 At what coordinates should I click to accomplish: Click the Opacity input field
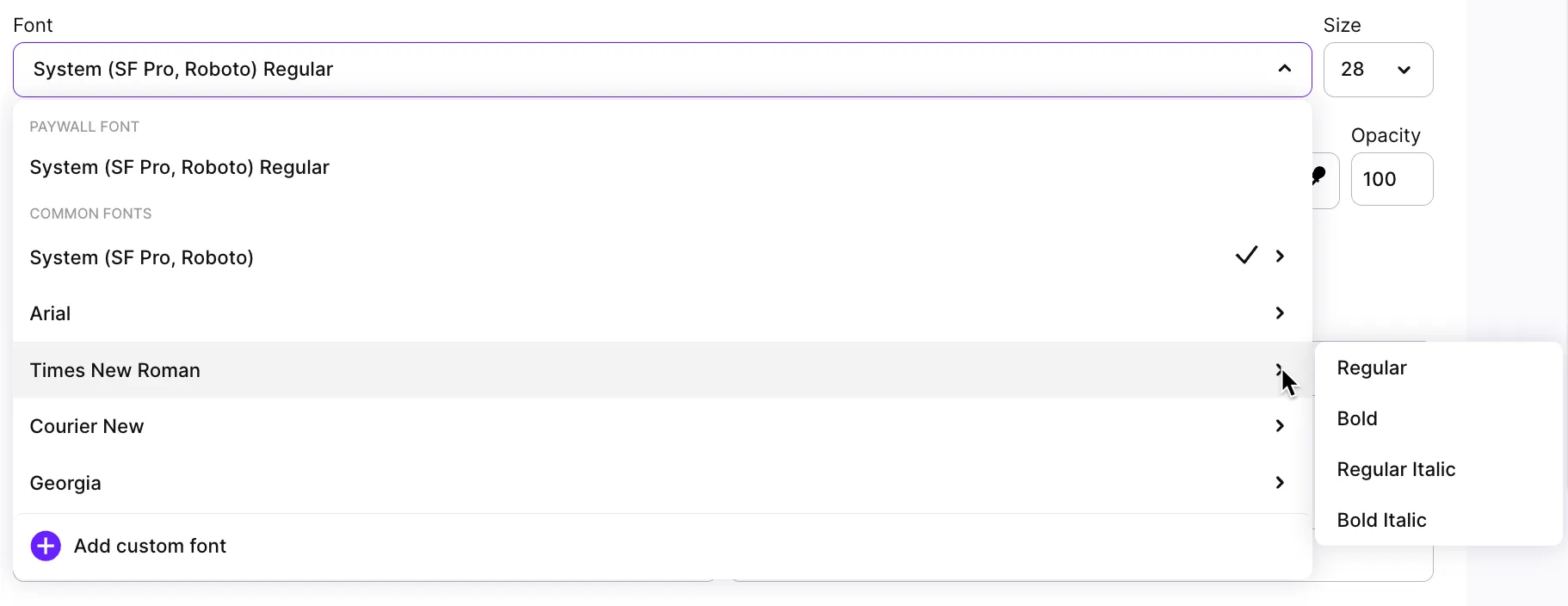point(1391,179)
